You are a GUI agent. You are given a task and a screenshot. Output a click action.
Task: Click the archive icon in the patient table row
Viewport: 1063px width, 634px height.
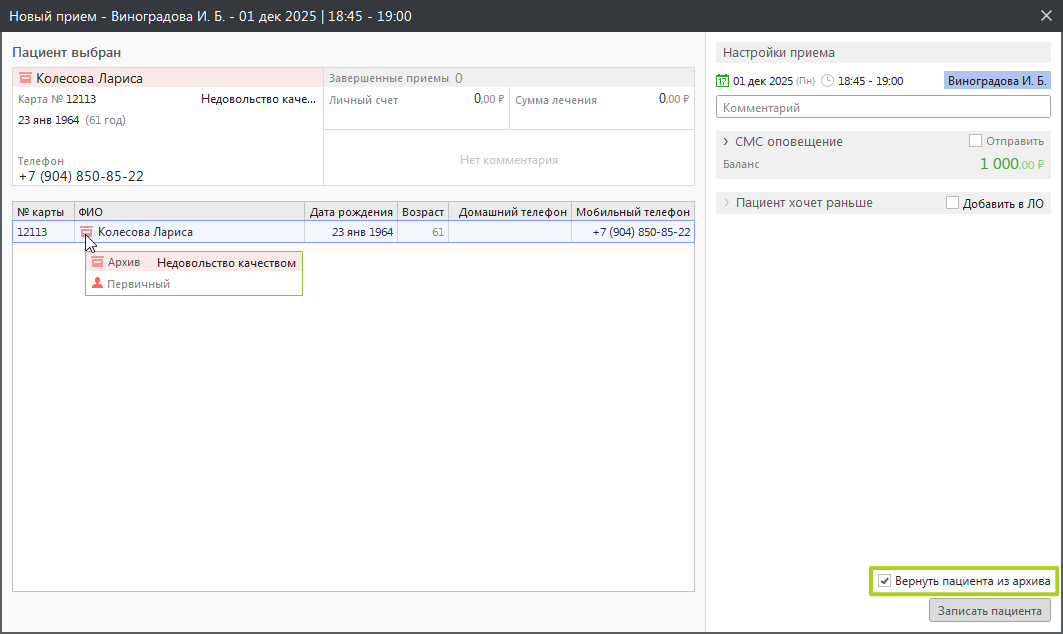[x=86, y=232]
